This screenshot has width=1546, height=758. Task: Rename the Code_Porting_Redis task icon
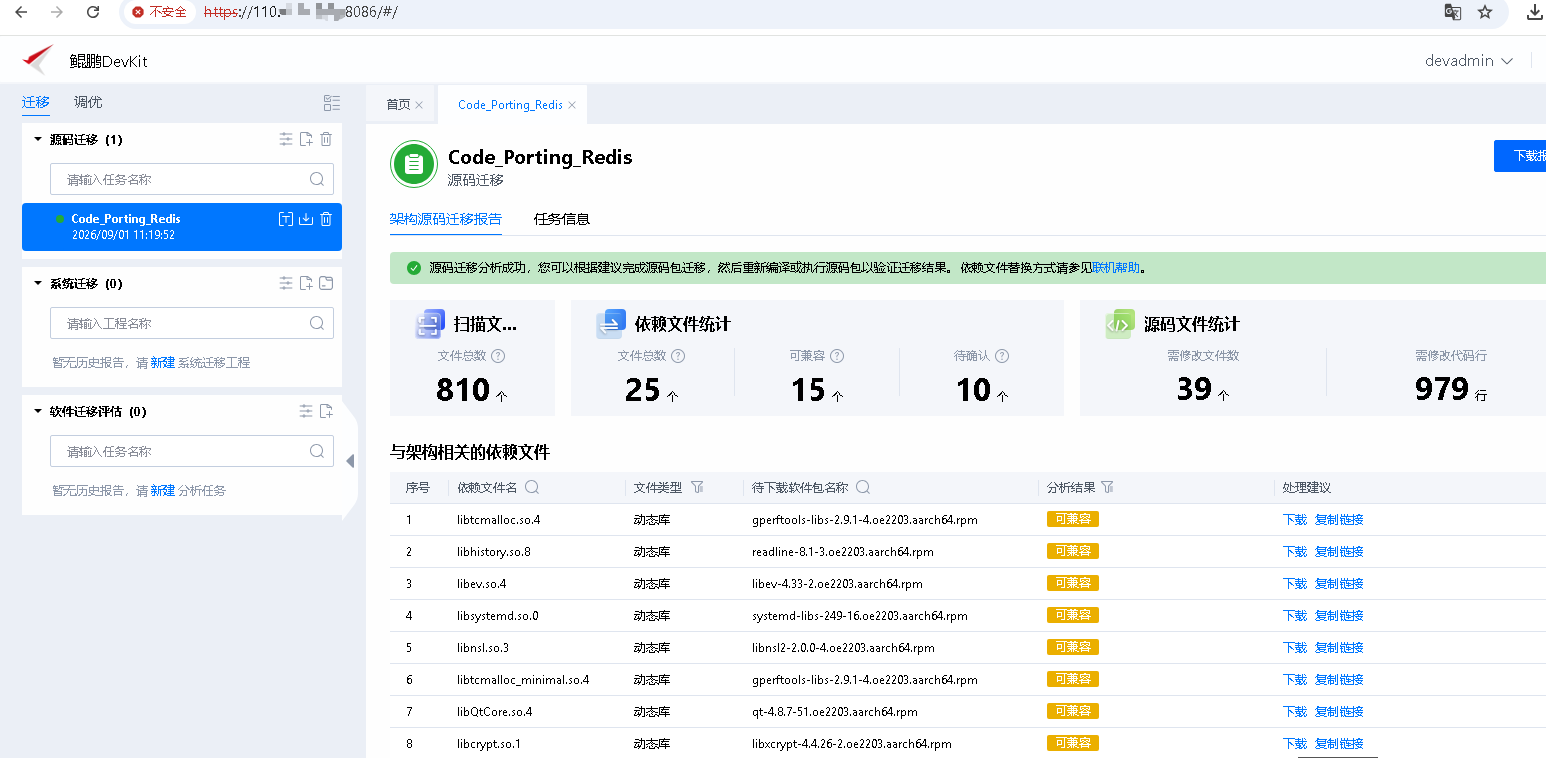pos(285,219)
